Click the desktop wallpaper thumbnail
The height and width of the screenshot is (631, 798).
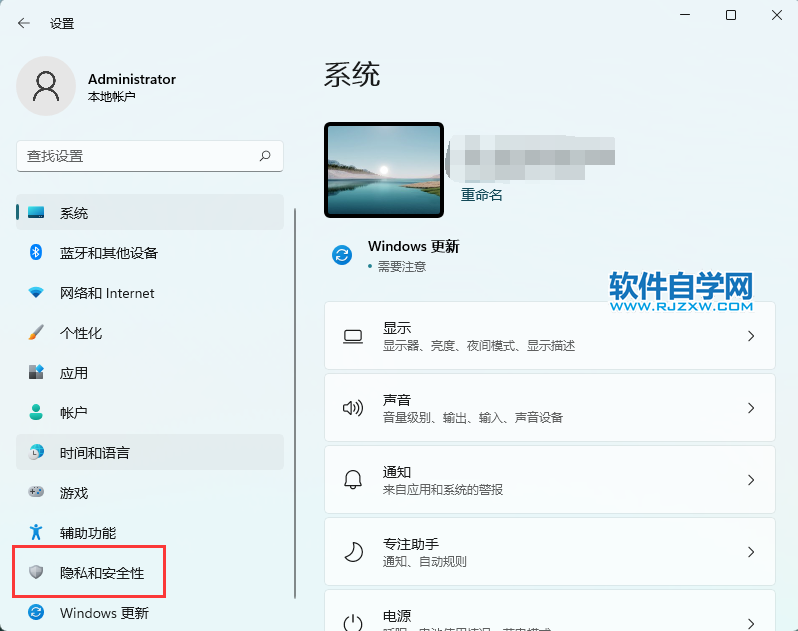point(384,170)
